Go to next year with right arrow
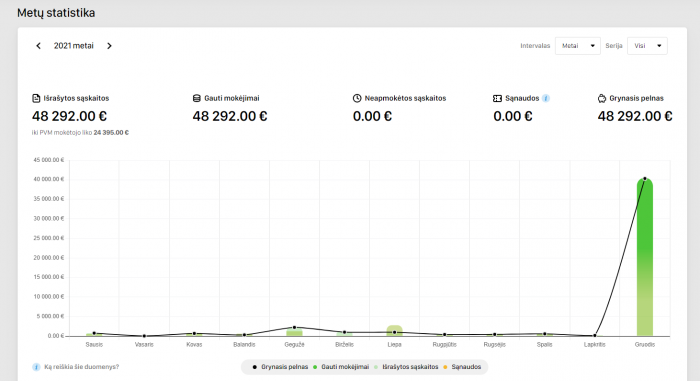 (109, 46)
